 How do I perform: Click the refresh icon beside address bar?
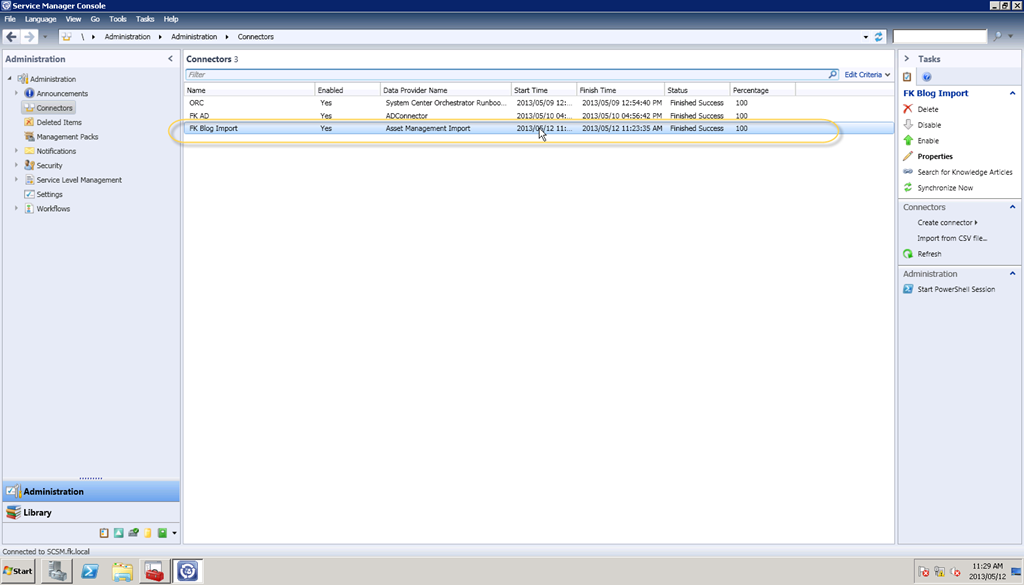[879, 37]
